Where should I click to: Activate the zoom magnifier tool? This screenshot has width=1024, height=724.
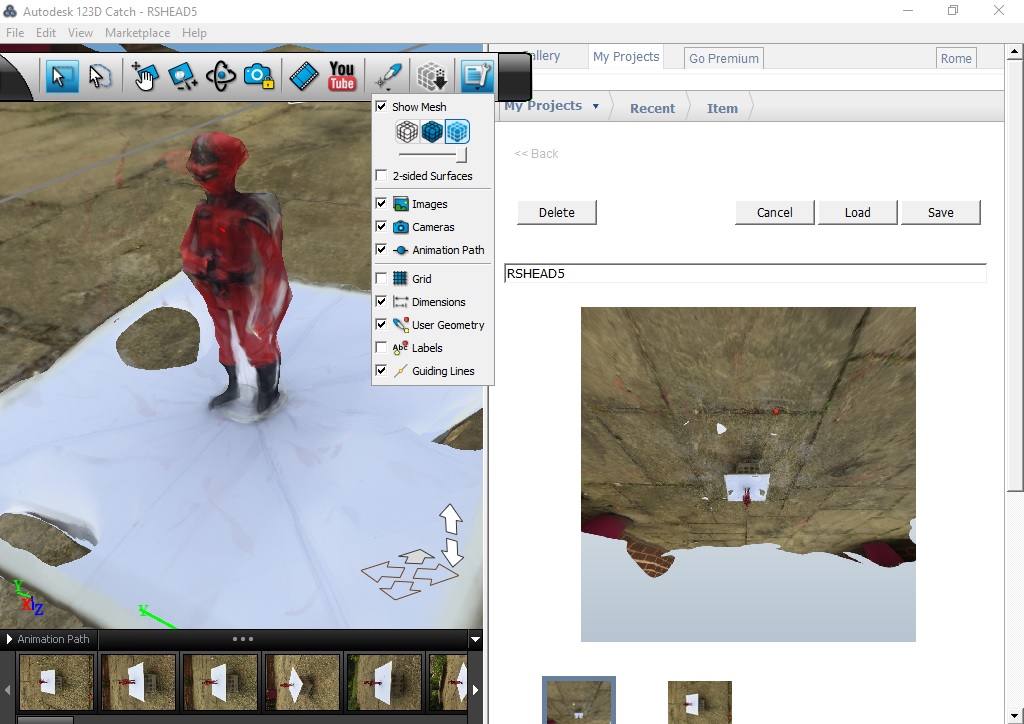pyautogui.click(x=182, y=76)
